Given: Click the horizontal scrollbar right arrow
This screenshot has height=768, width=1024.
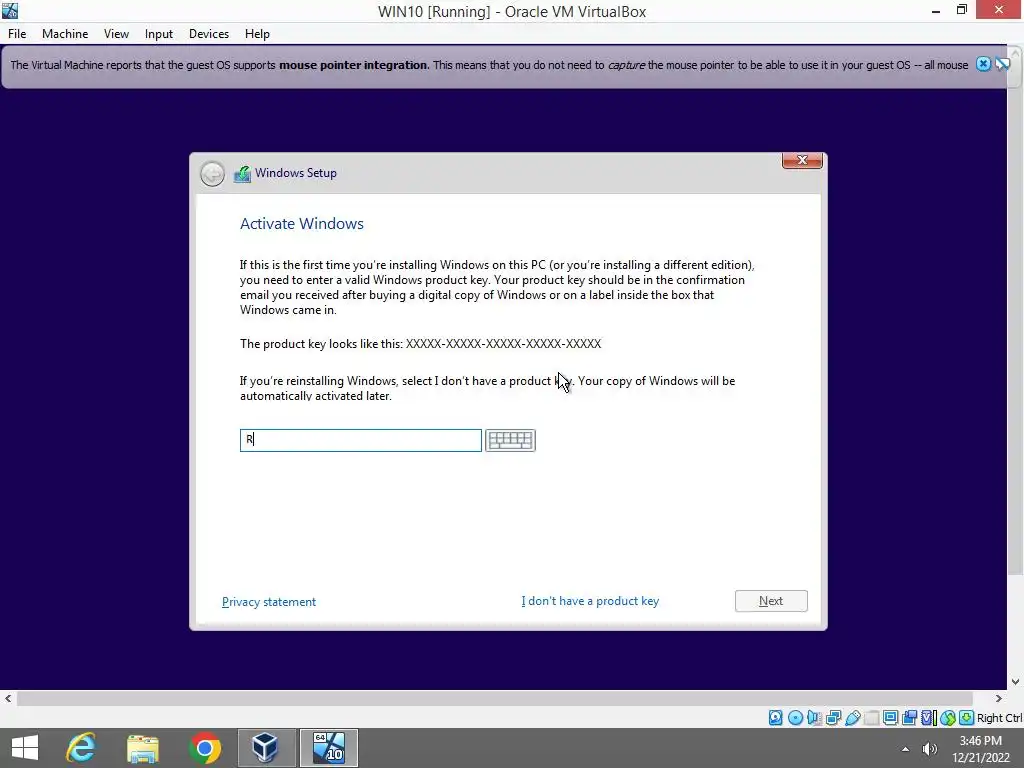Looking at the screenshot, I should (x=998, y=698).
